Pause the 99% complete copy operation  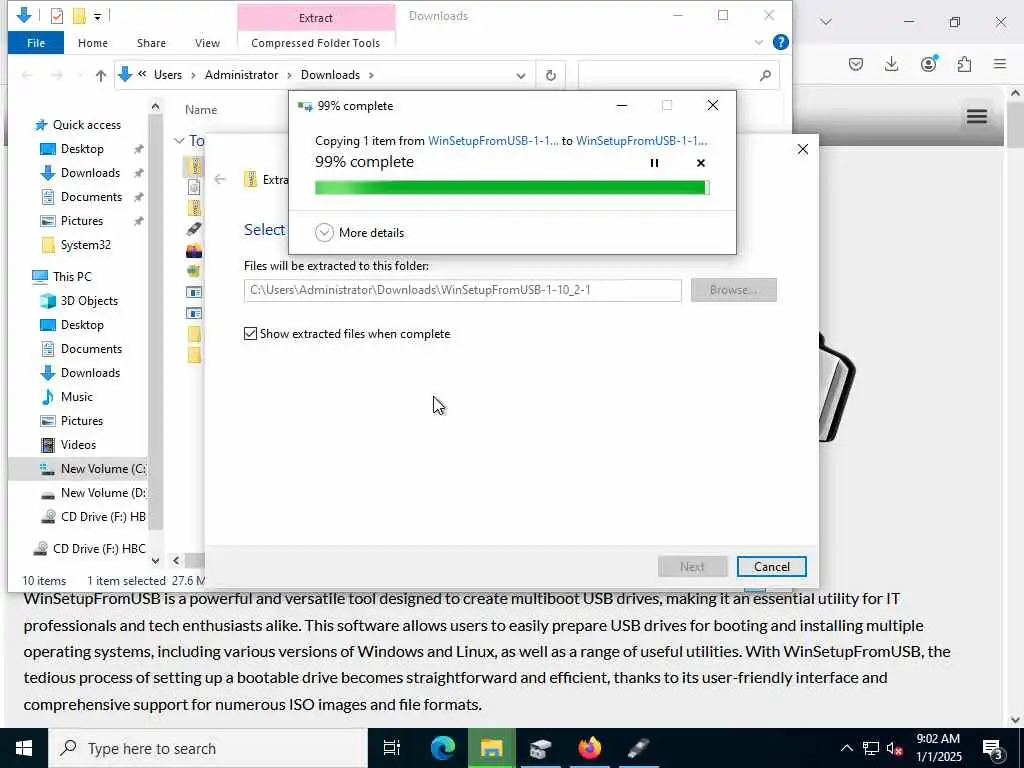pos(654,163)
